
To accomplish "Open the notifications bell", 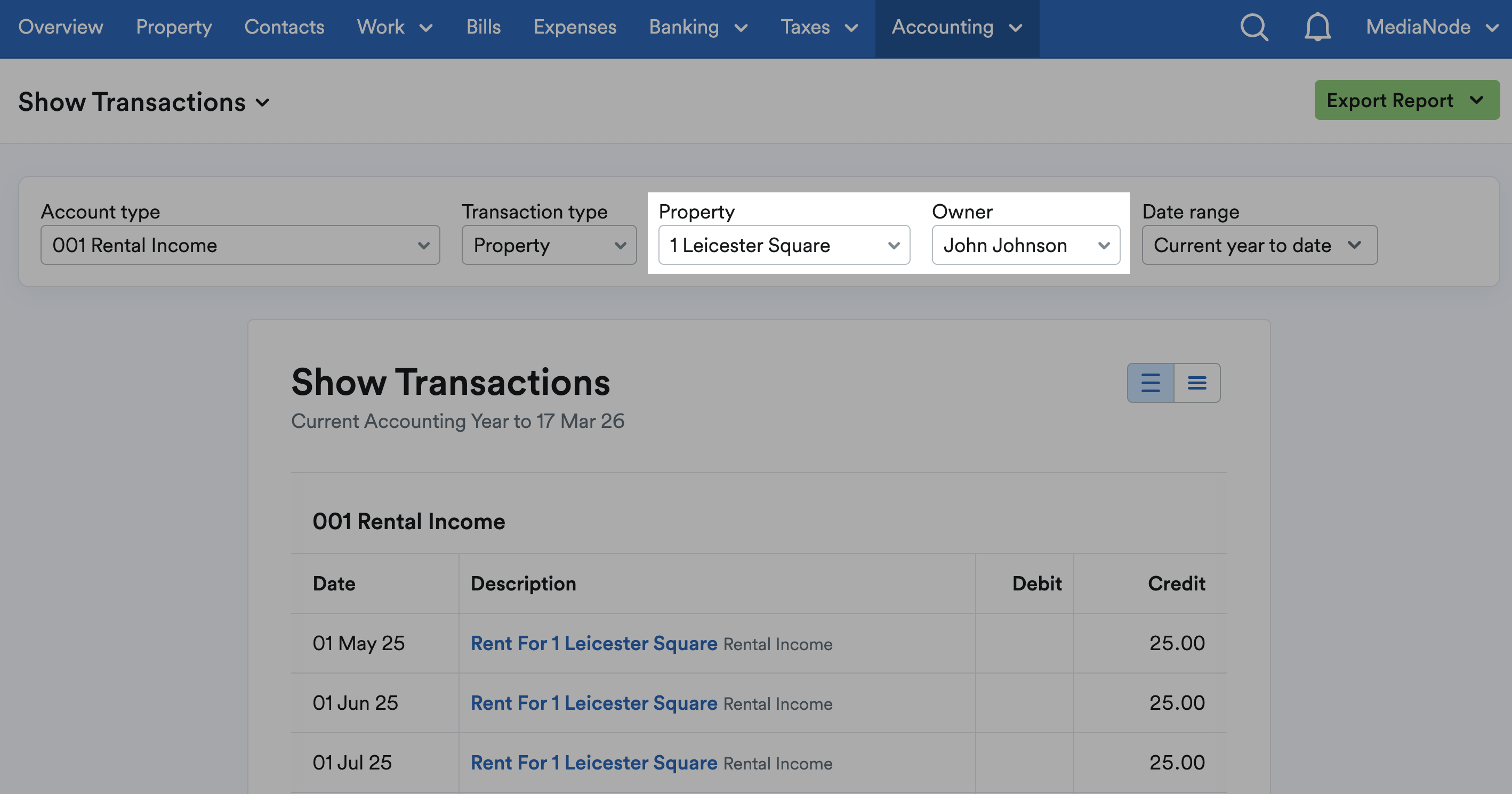I will coord(1318,27).
